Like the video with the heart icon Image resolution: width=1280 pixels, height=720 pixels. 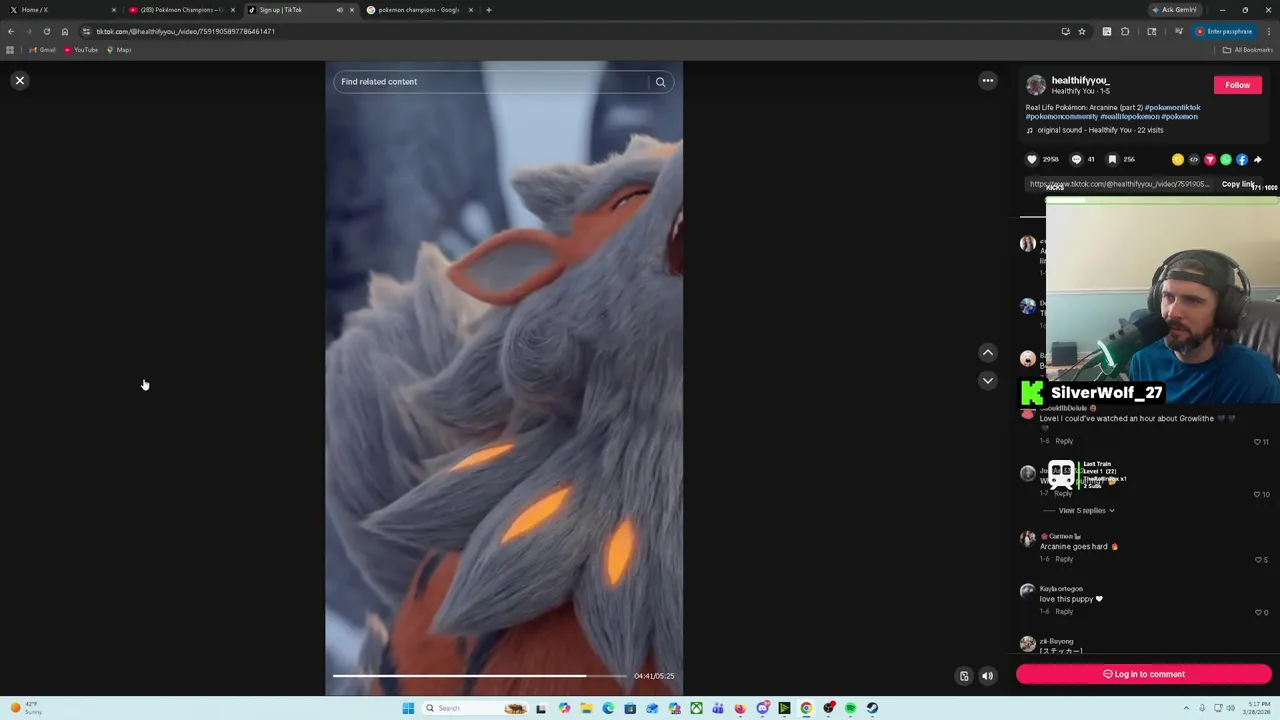[1032, 159]
